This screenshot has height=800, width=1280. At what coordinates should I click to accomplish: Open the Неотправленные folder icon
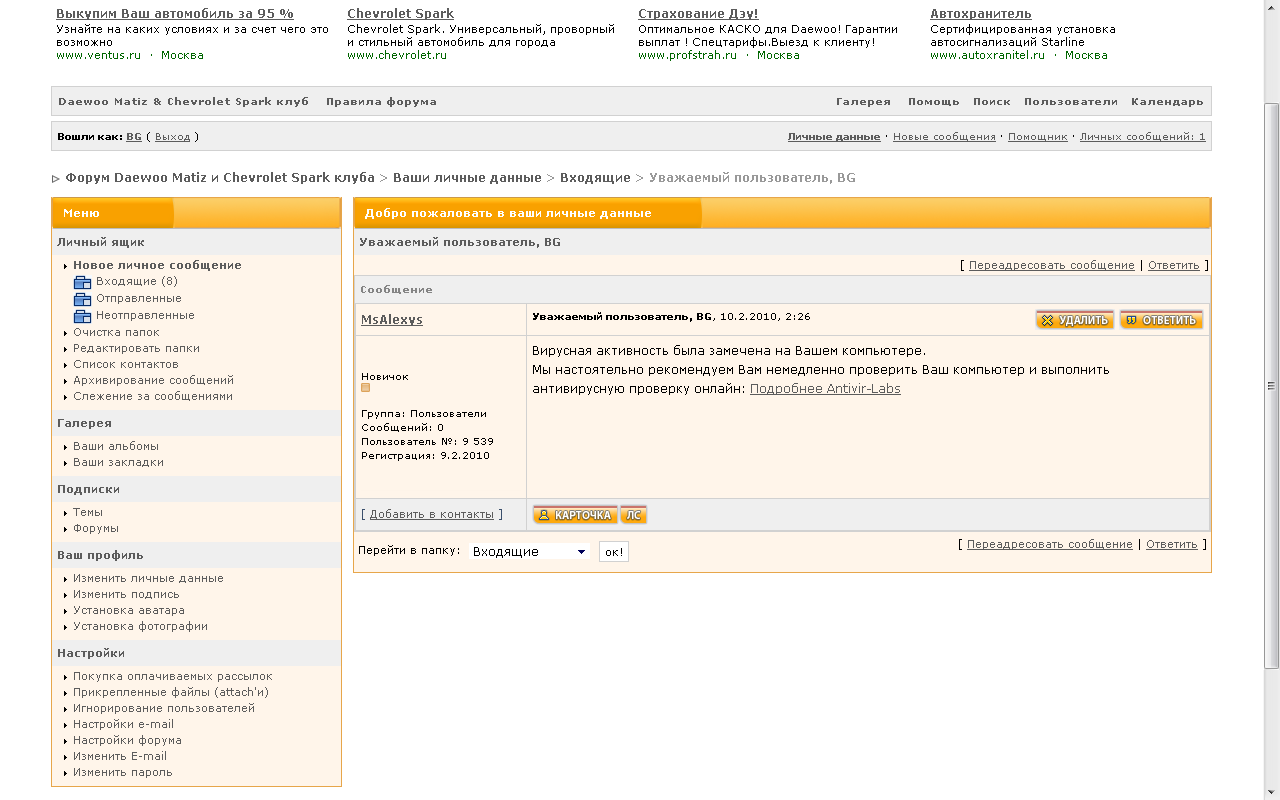coord(82,316)
